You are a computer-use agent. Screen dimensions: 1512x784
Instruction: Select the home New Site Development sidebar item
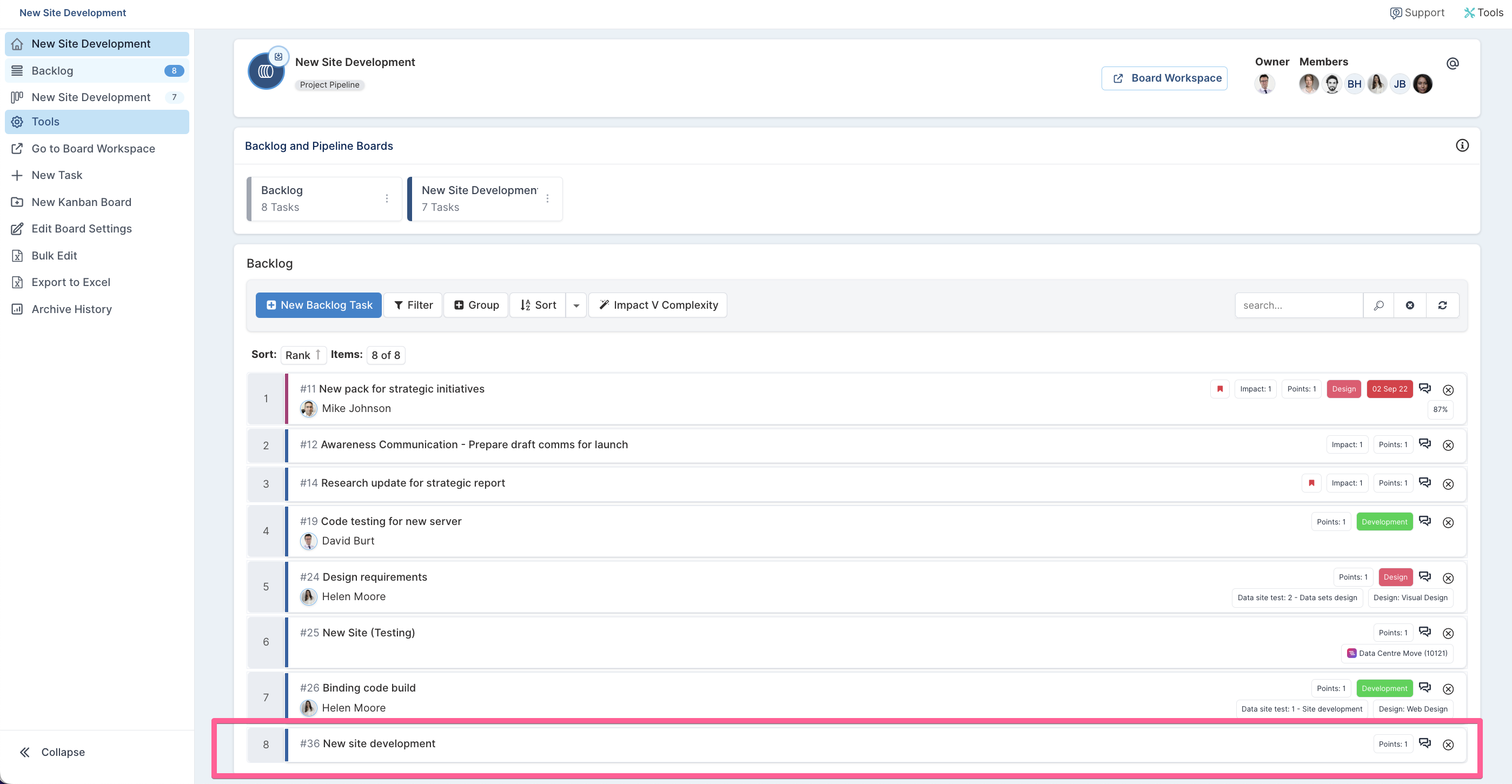coord(97,44)
